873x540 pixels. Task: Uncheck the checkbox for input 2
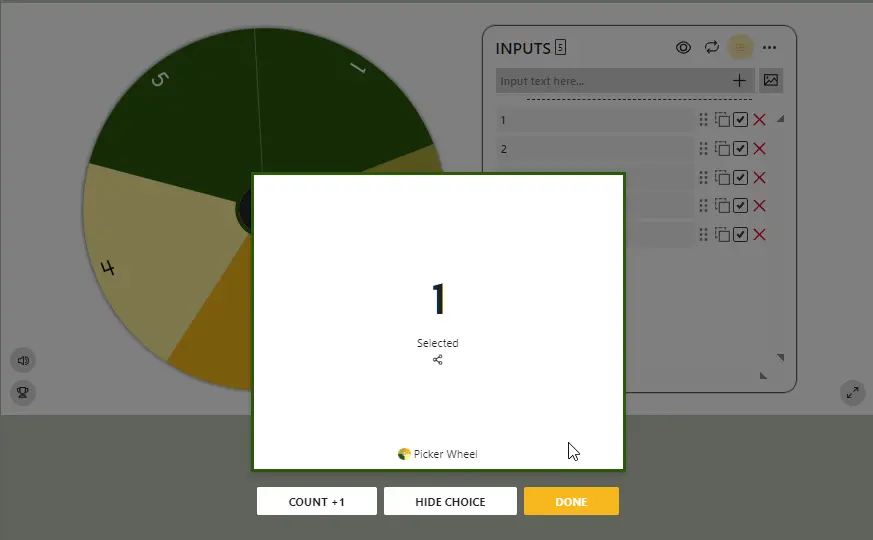(740, 149)
